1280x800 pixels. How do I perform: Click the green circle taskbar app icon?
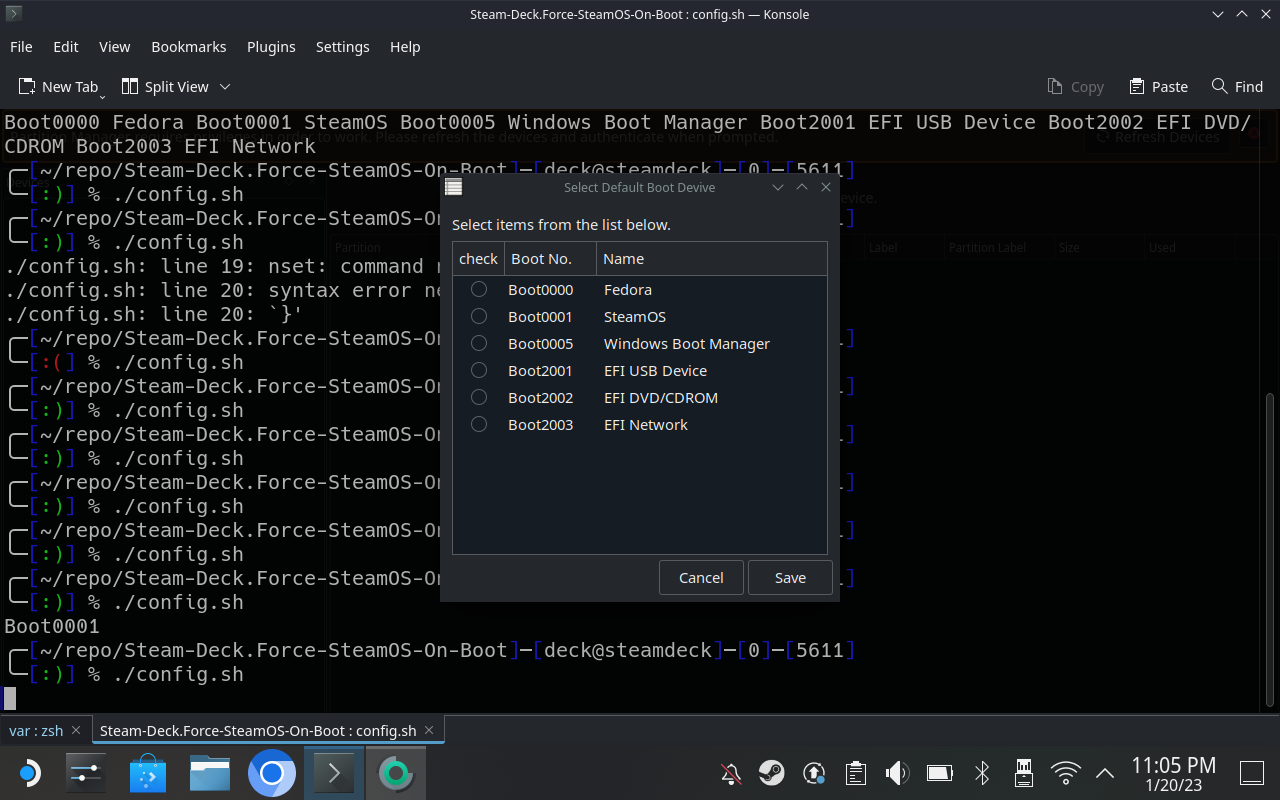(396, 773)
